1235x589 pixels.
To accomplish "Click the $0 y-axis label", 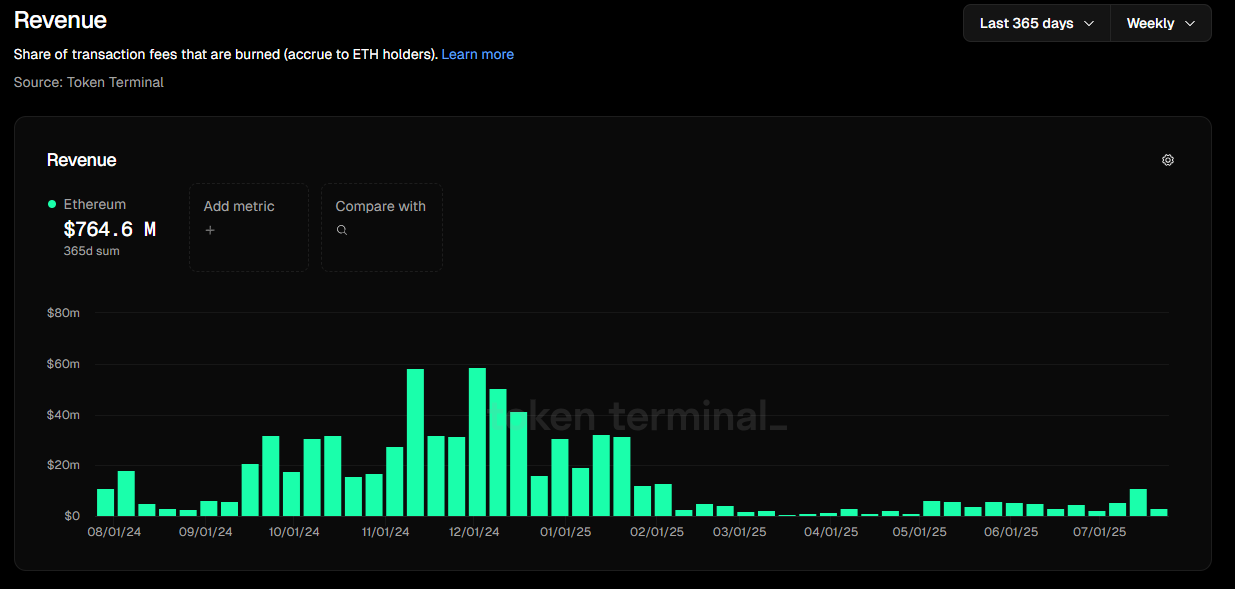I will click(x=72, y=516).
